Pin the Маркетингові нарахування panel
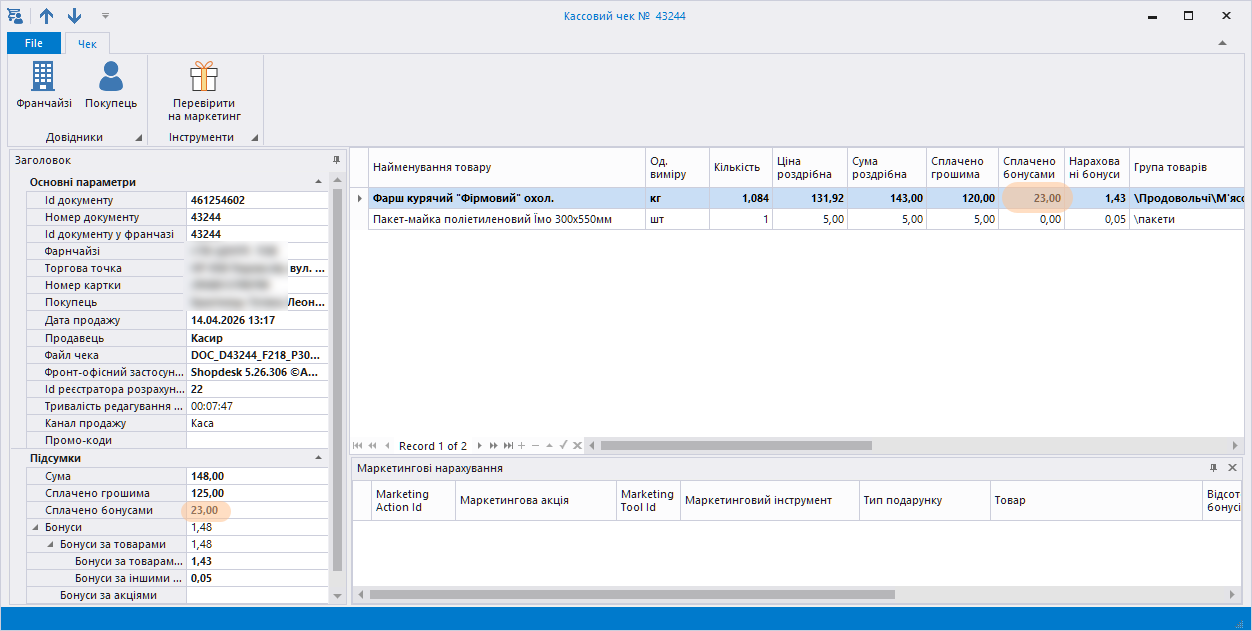The width and height of the screenshot is (1252, 631). [1213, 468]
